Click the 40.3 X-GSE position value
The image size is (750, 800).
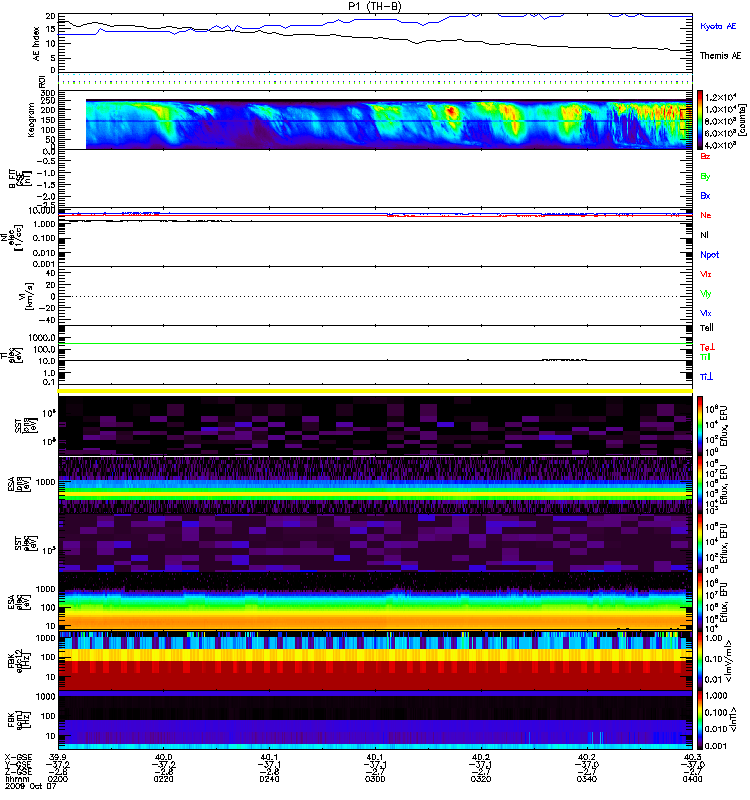coord(692,757)
